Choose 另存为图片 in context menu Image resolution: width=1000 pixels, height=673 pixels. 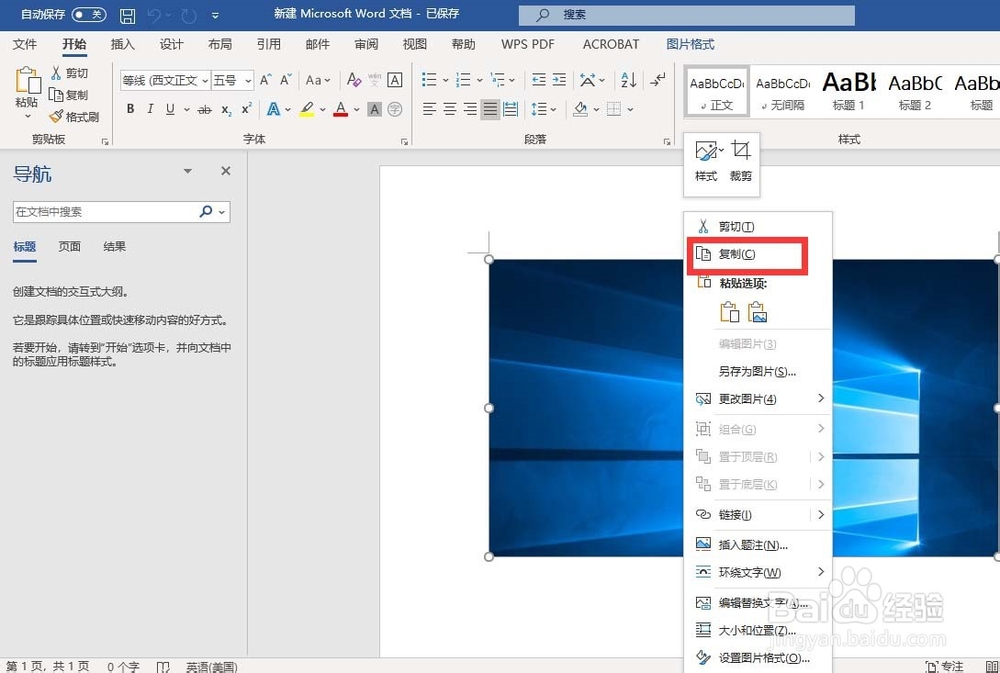pyautogui.click(x=758, y=371)
